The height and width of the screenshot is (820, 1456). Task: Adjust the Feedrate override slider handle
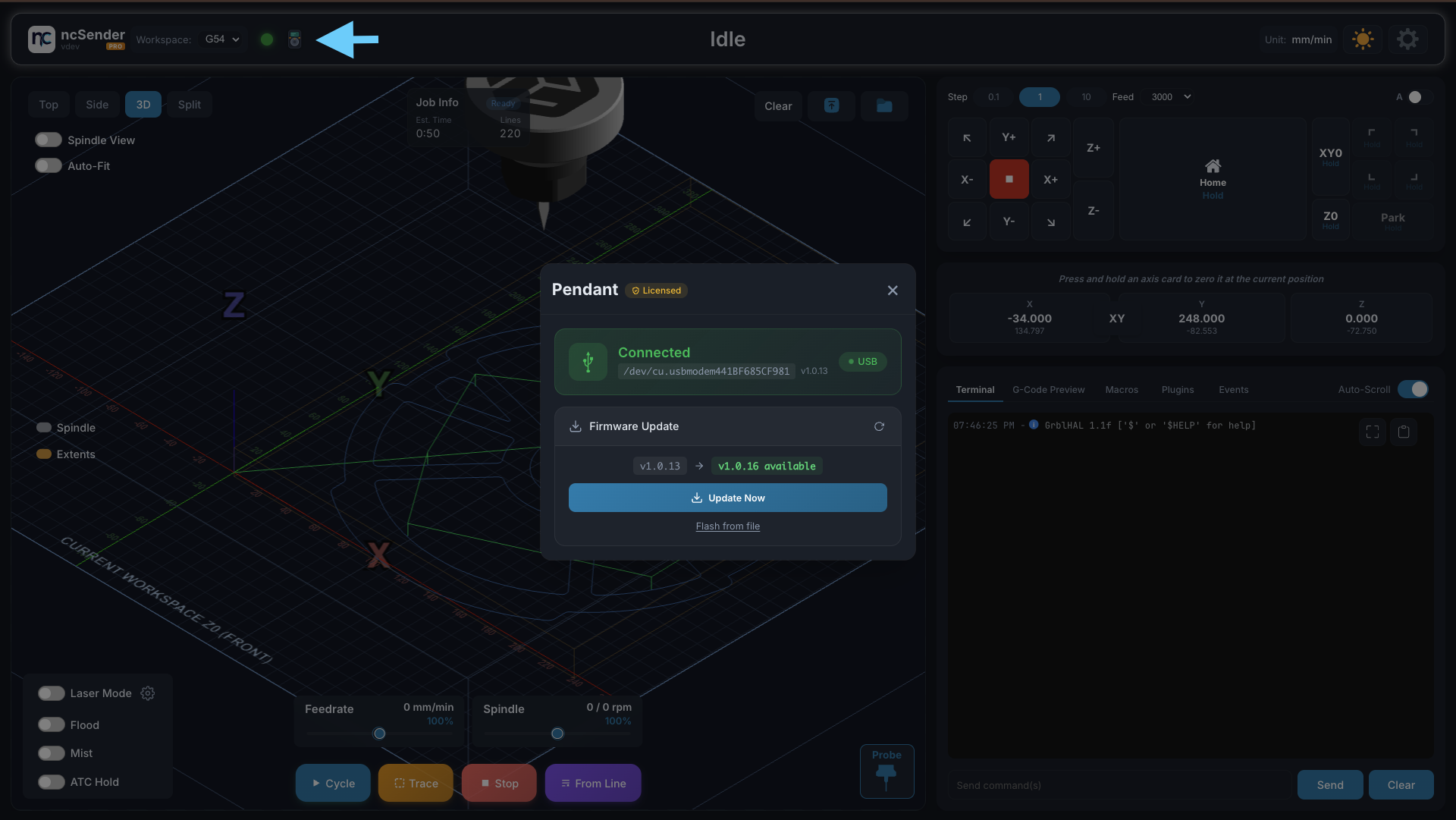pyautogui.click(x=380, y=734)
